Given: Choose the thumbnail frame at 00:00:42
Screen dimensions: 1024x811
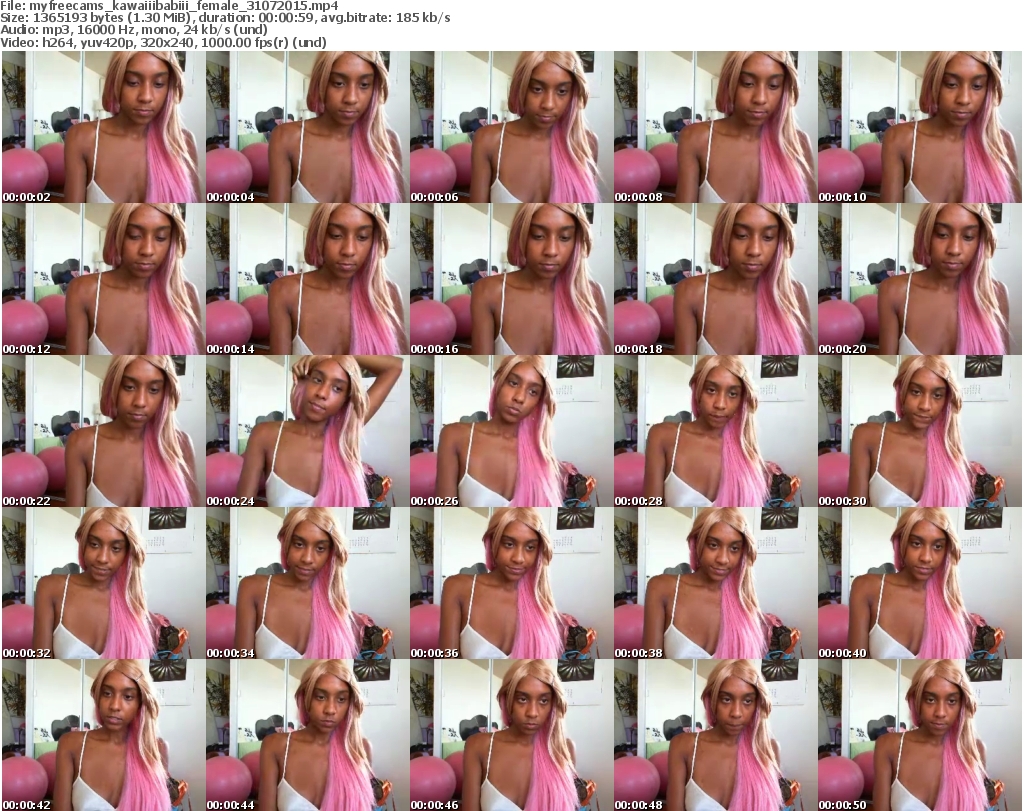Looking at the screenshot, I should (103, 735).
